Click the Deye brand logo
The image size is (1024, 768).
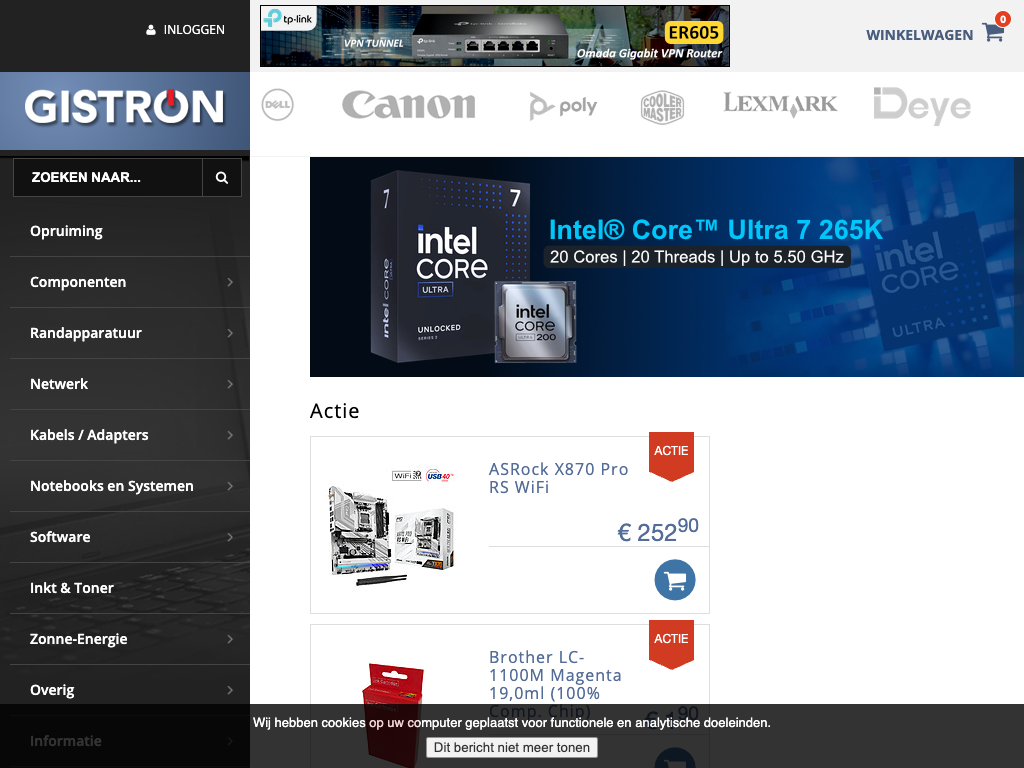coord(921,106)
